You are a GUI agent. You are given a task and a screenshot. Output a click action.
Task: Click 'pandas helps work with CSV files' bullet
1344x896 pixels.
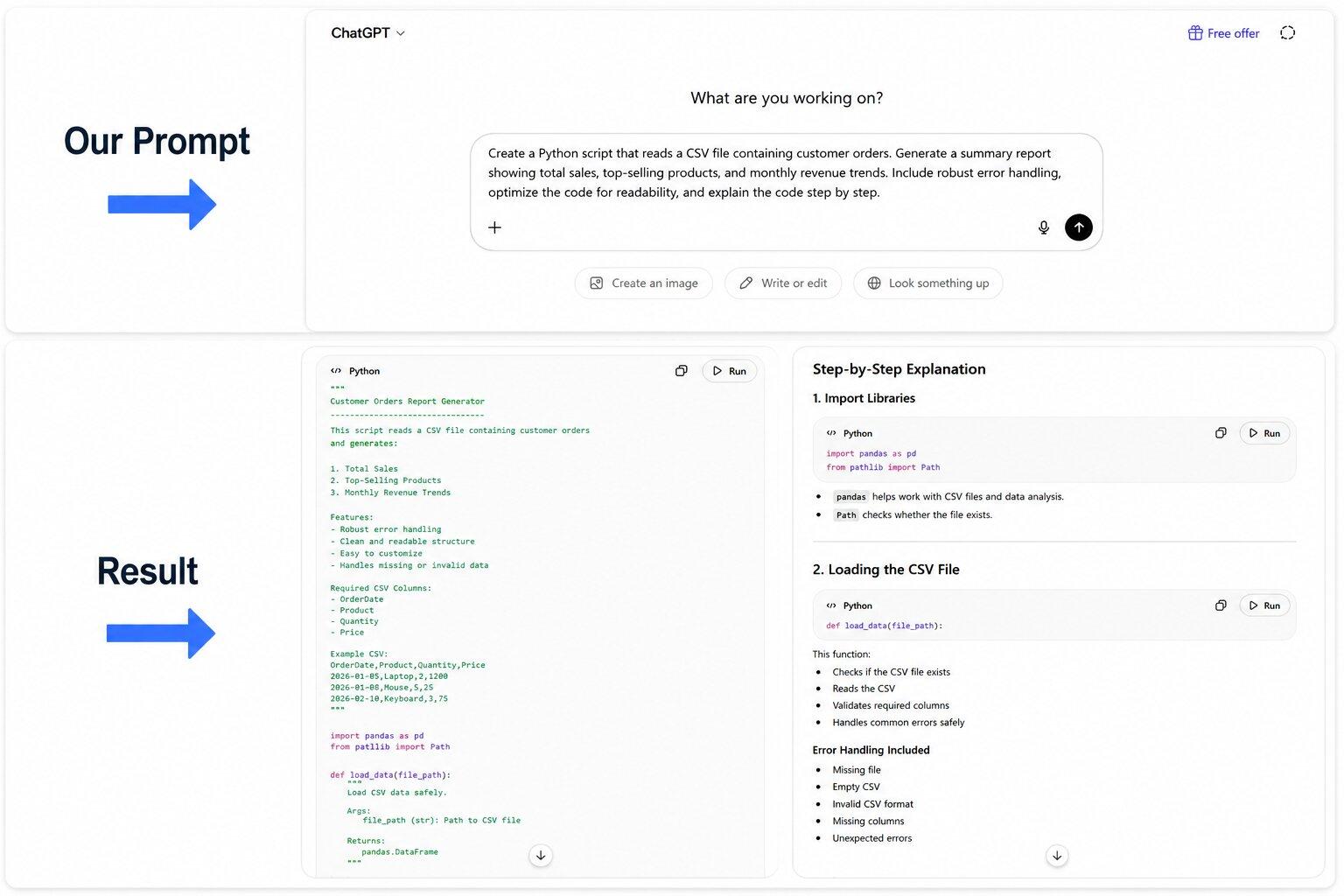pos(948,497)
